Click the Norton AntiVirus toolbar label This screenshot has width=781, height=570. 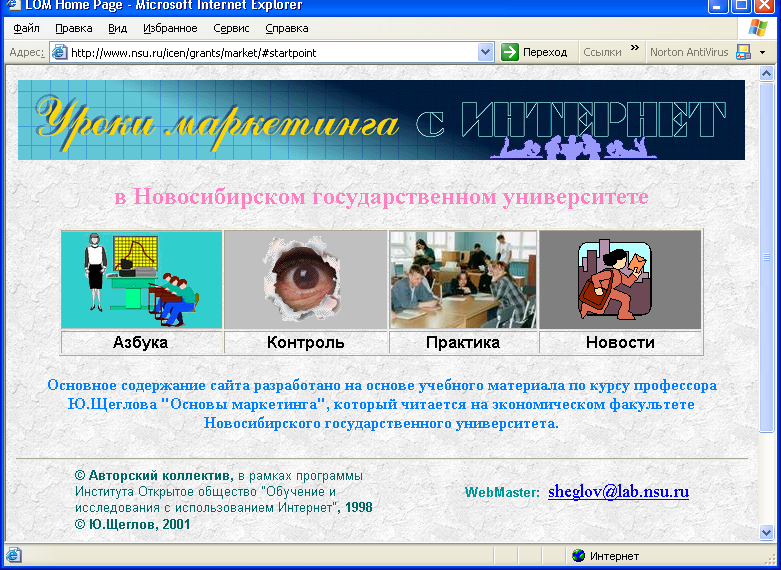(689, 52)
